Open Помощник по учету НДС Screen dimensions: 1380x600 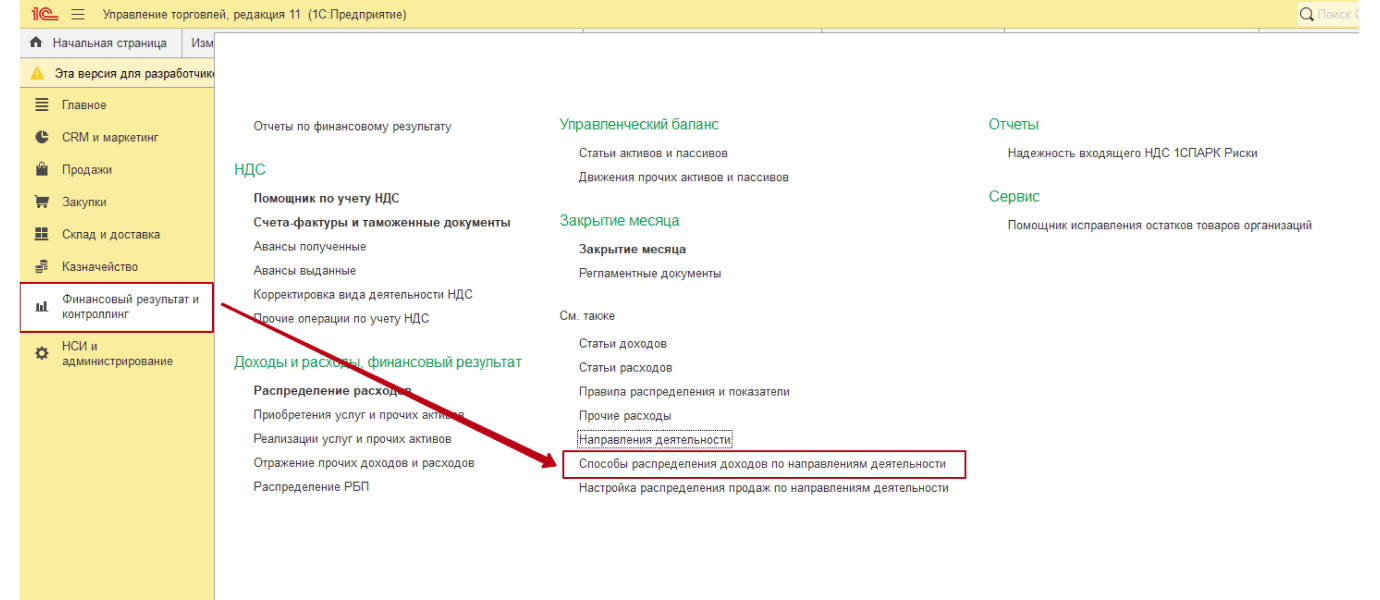pos(326,199)
